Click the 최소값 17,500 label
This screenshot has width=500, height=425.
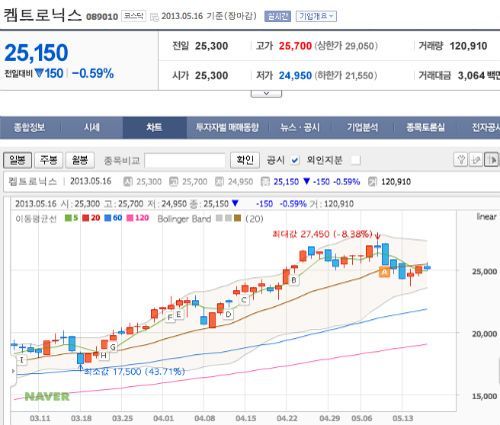click(134, 371)
